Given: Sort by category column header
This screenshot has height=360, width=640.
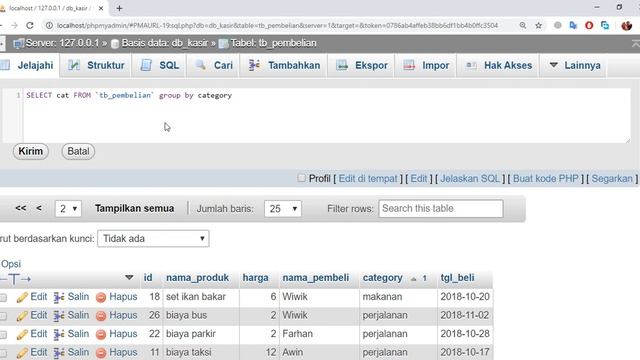Looking at the screenshot, I should 382,278.
